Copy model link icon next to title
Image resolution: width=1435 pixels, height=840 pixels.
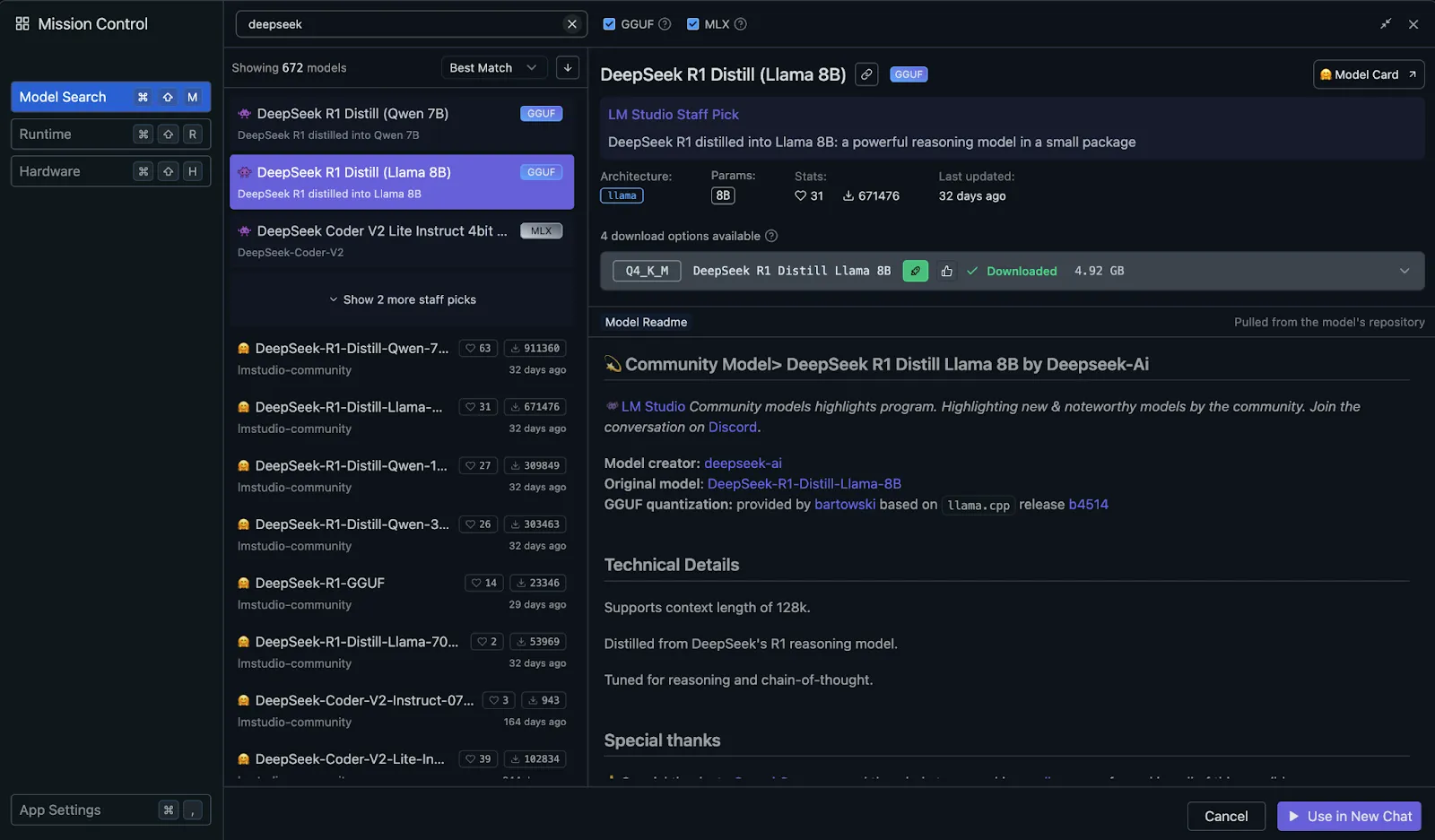pos(866,74)
